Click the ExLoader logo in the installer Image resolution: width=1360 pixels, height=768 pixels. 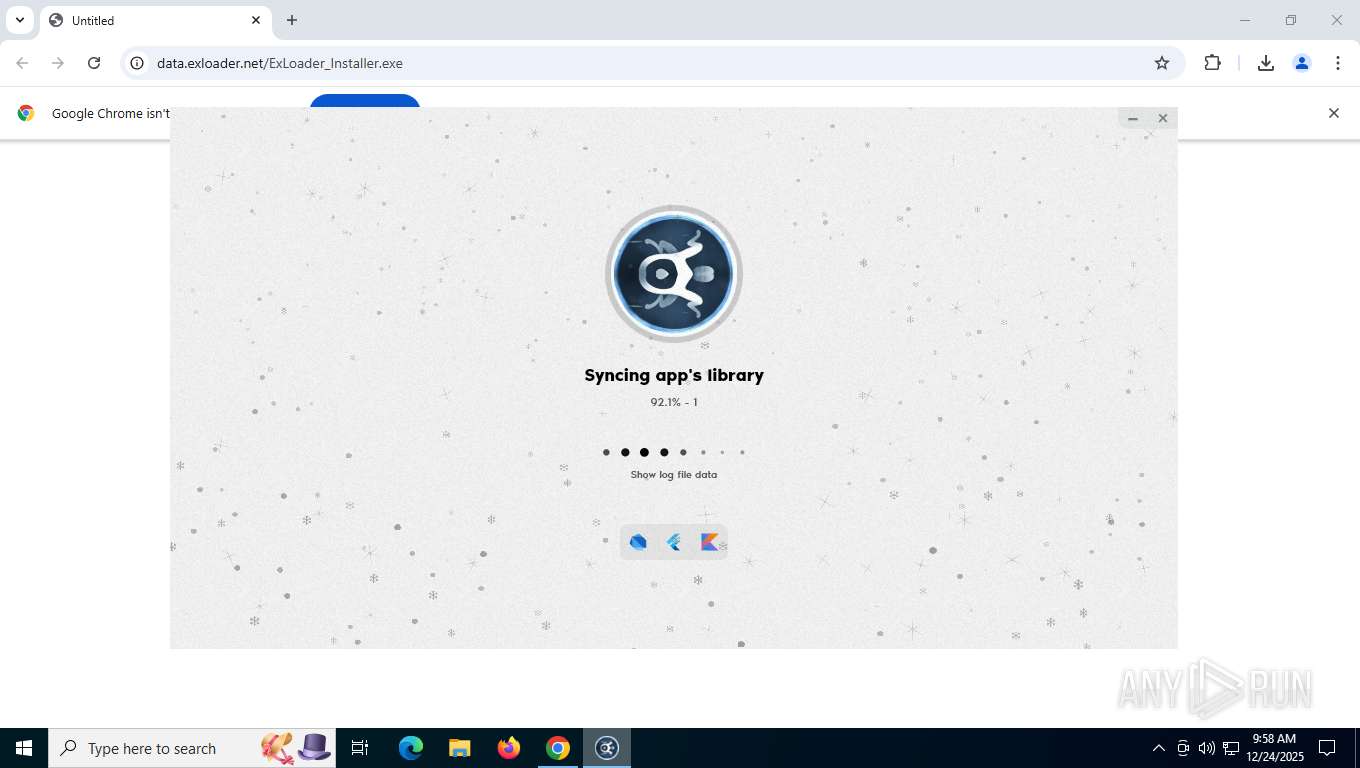[x=673, y=273]
